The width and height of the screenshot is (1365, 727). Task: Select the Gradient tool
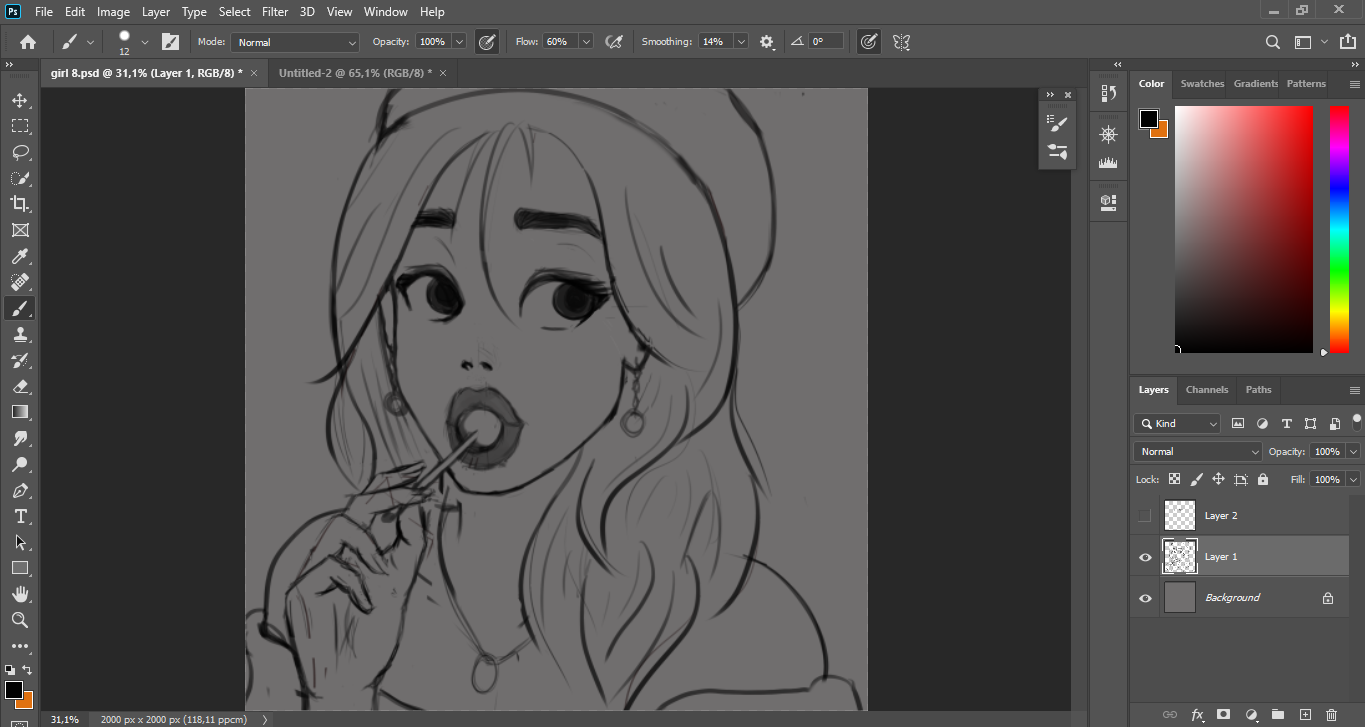[19, 412]
